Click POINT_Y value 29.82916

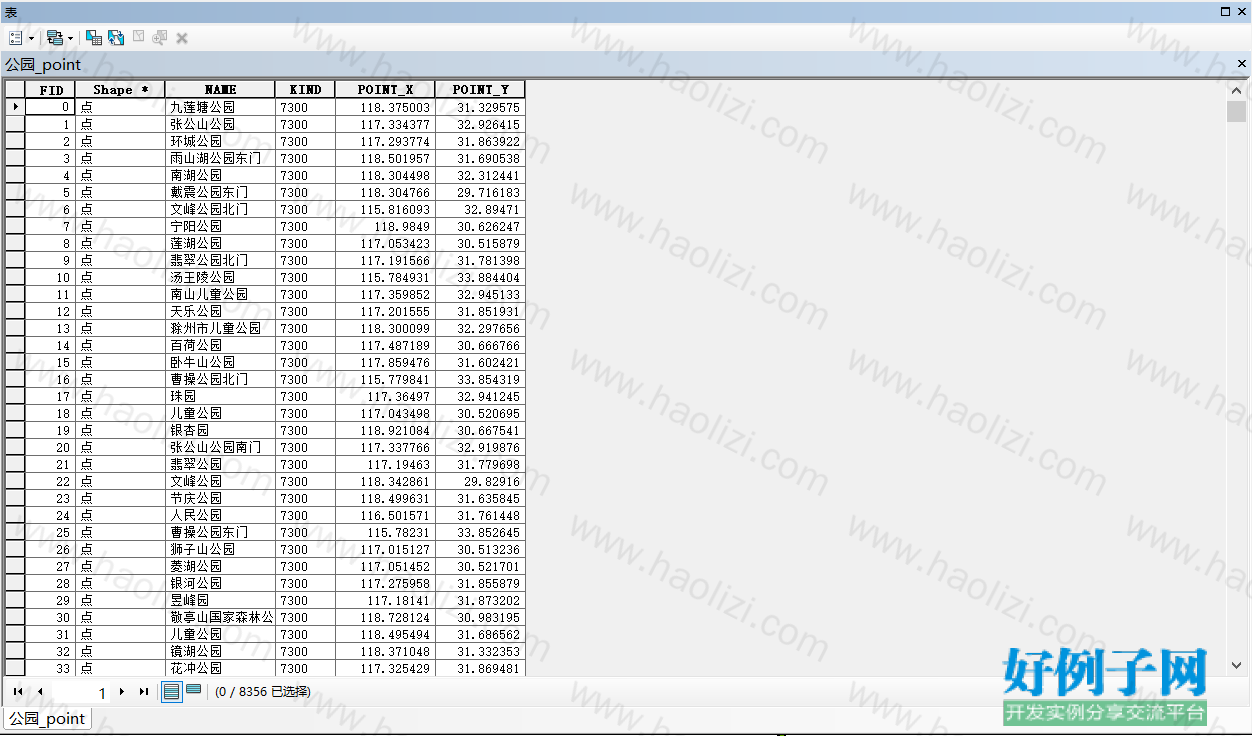click(480, 481)
